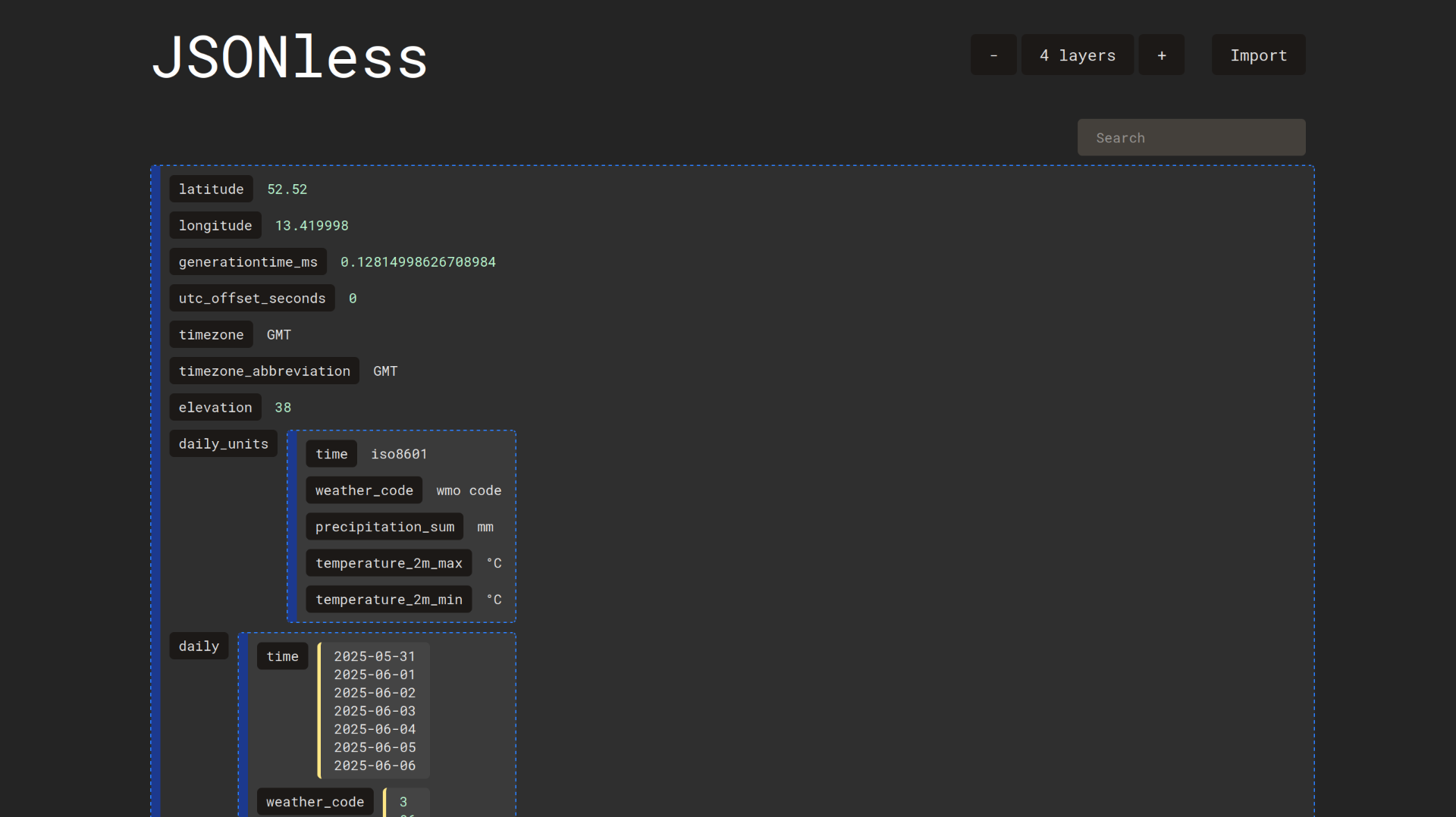Click the iso8601 value

tap(399, 454)
